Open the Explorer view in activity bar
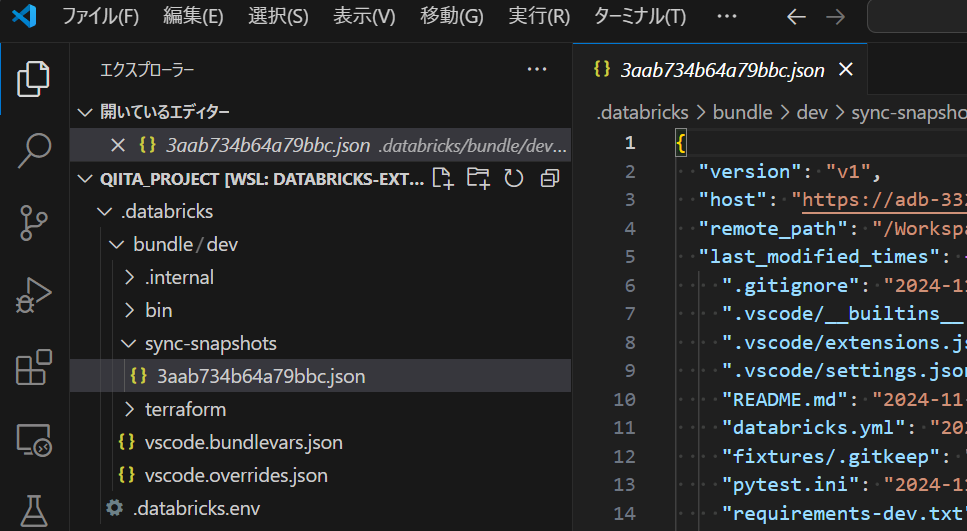The width and height of the screenshot is (967, 531). click(33, 78)
